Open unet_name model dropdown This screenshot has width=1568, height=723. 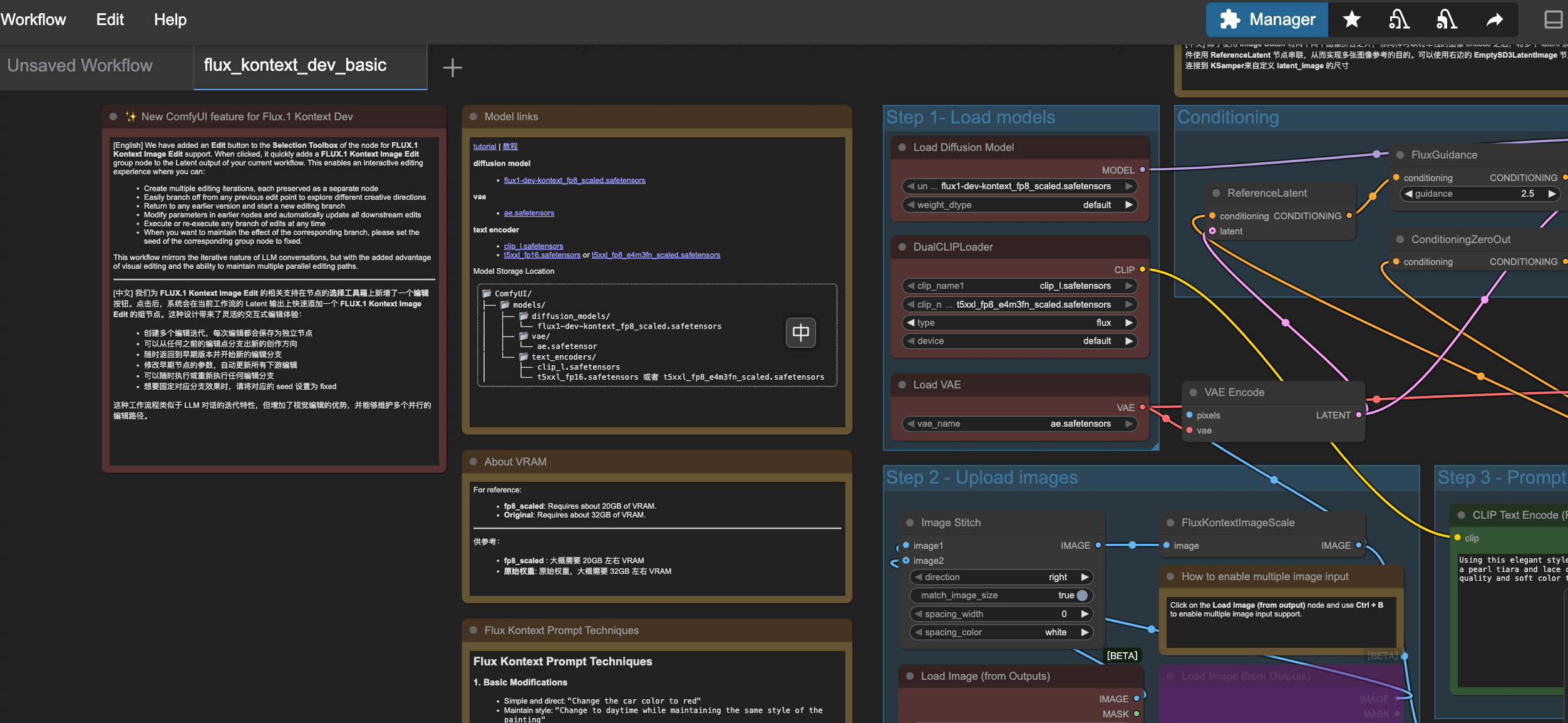(x=1019, y=186)
